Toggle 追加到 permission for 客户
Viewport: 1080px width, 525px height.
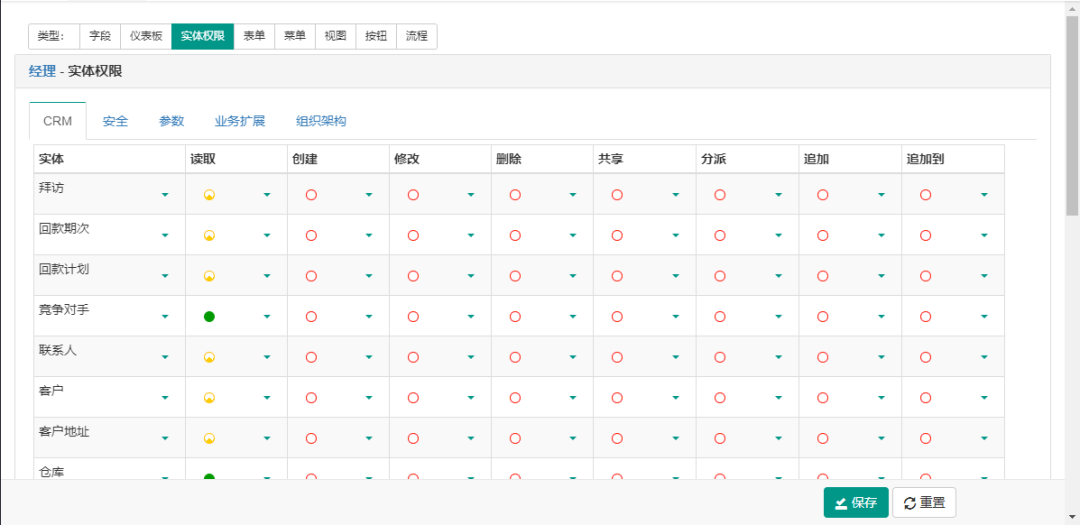coord(926,398)
